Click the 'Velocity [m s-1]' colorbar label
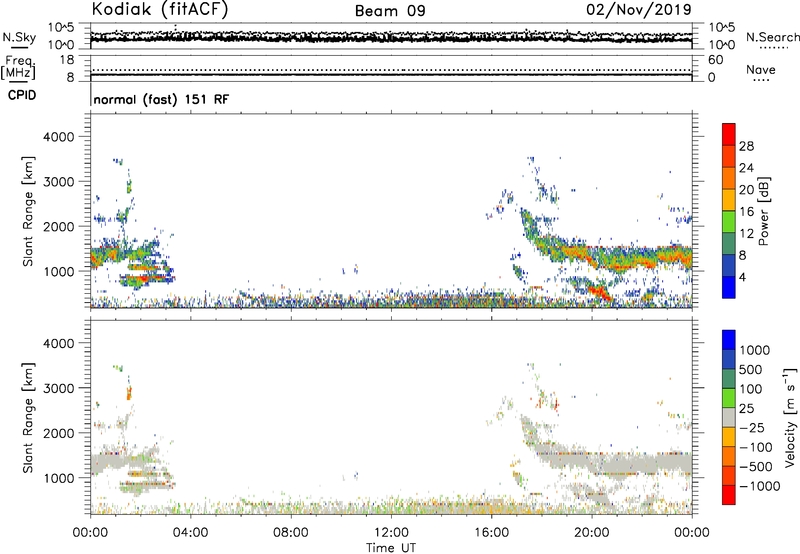This screenshot has height=554, width=800. [790, 417]
